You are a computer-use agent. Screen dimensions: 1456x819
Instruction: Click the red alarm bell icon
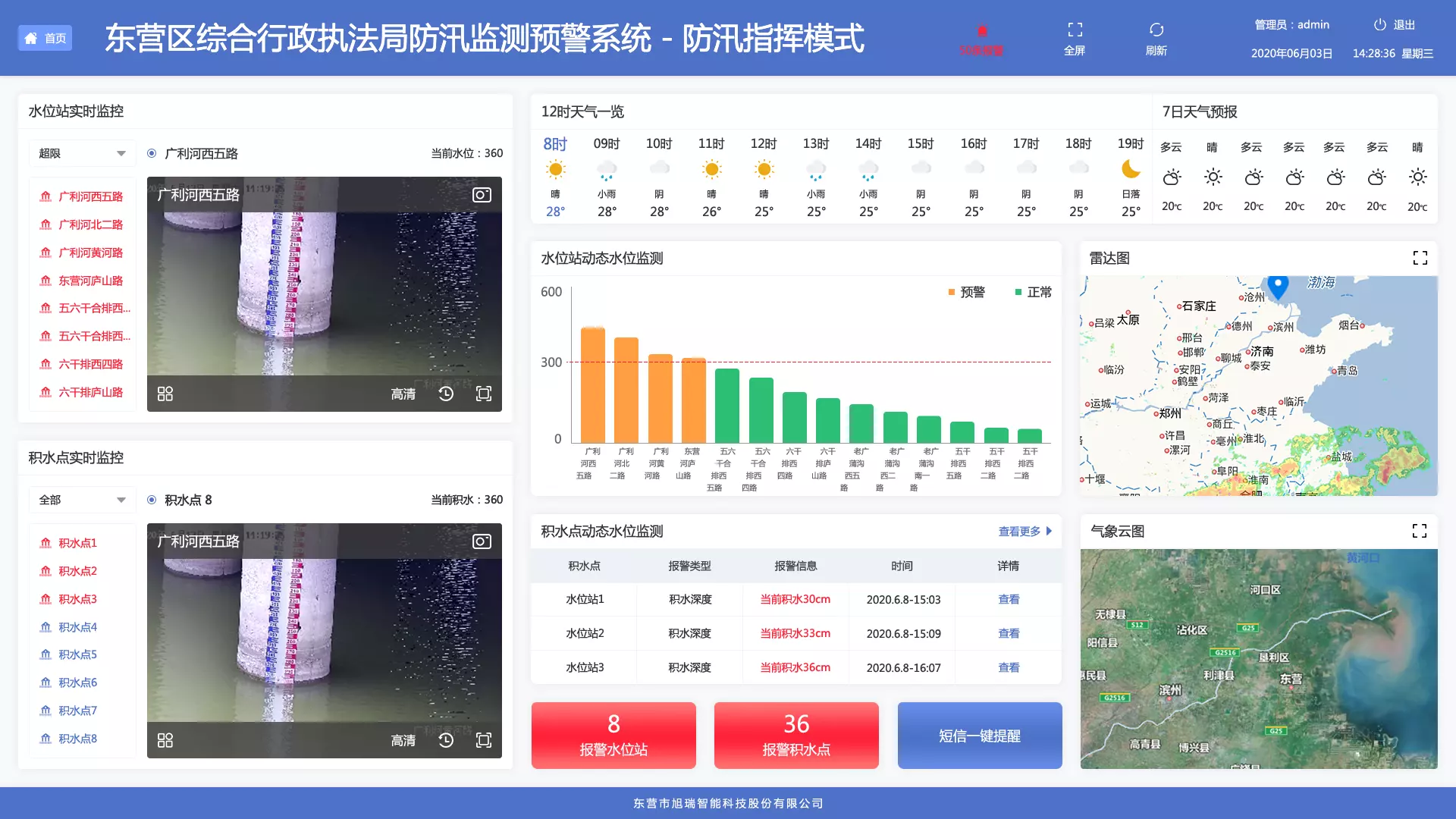pyautogui.click(x=981, y=31)
